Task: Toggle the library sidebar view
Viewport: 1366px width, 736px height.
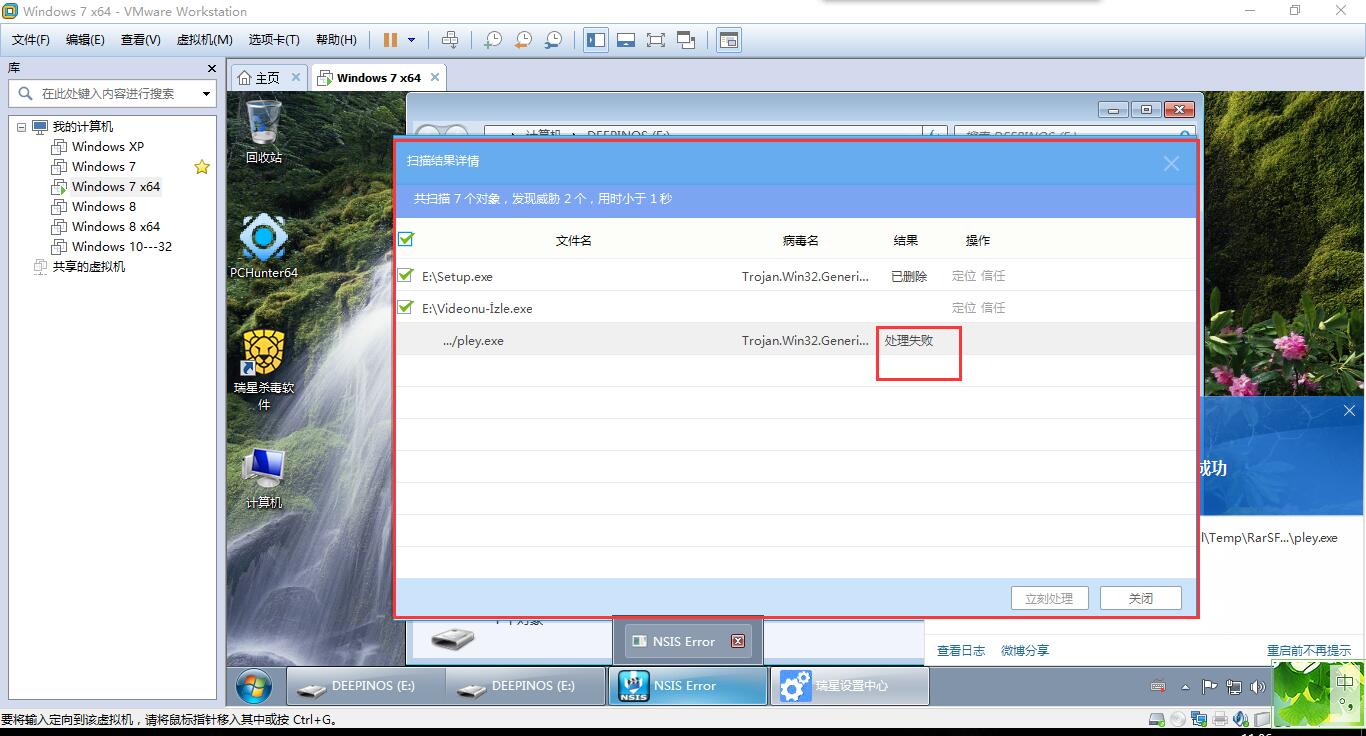Action: click(x=596, y=40)
